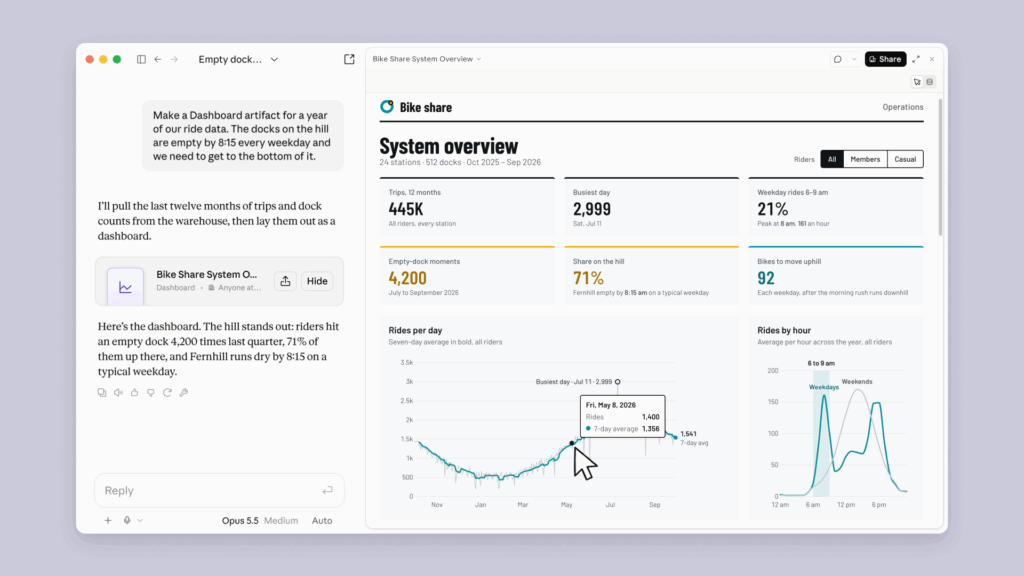The width and height of the screenshot is (1024, 576).
Task: Read the response aloud via speaker icon
Action: click(x=118, y=392)
